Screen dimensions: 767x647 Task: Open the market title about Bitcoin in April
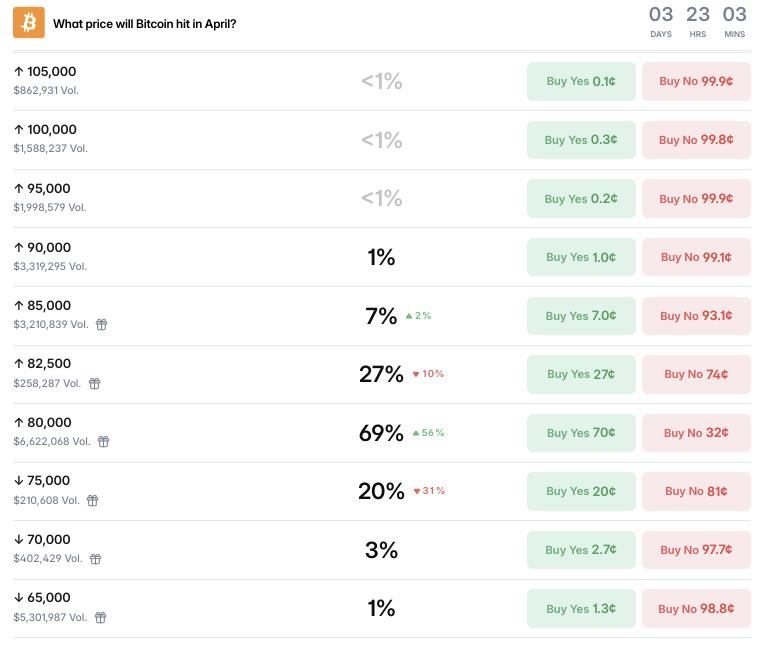coord(145,23)
